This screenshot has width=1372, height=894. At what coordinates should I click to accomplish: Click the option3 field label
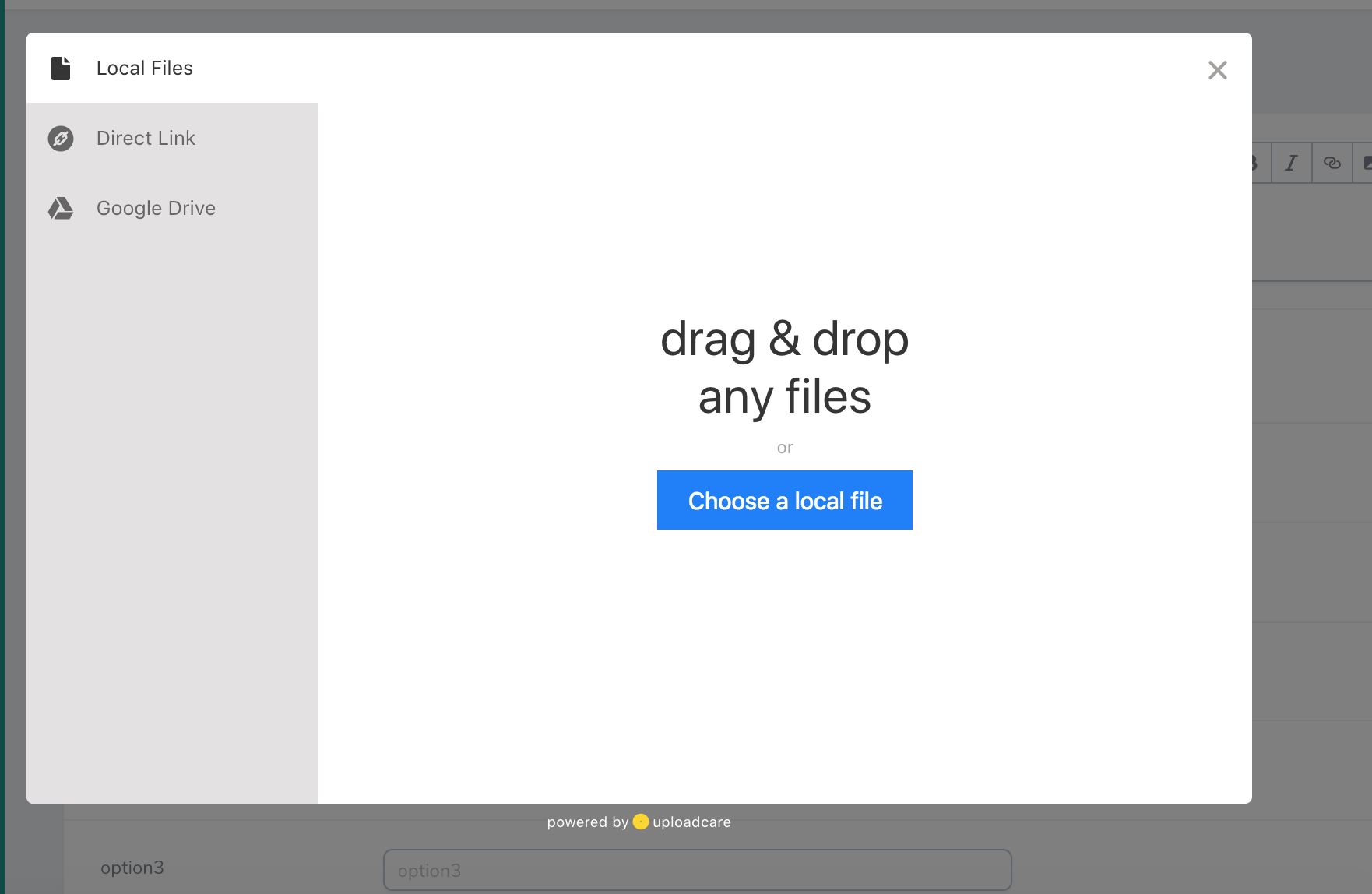132,868
